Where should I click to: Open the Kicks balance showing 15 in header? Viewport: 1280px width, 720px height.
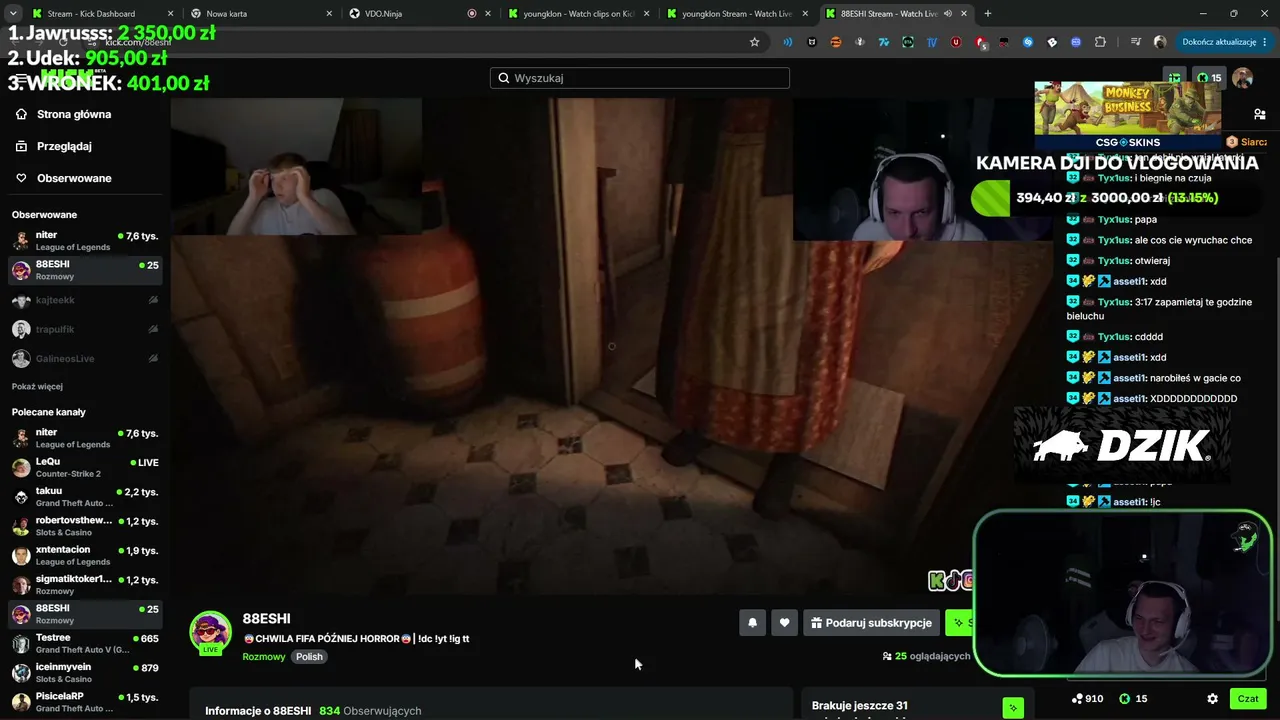(1210, 78)
